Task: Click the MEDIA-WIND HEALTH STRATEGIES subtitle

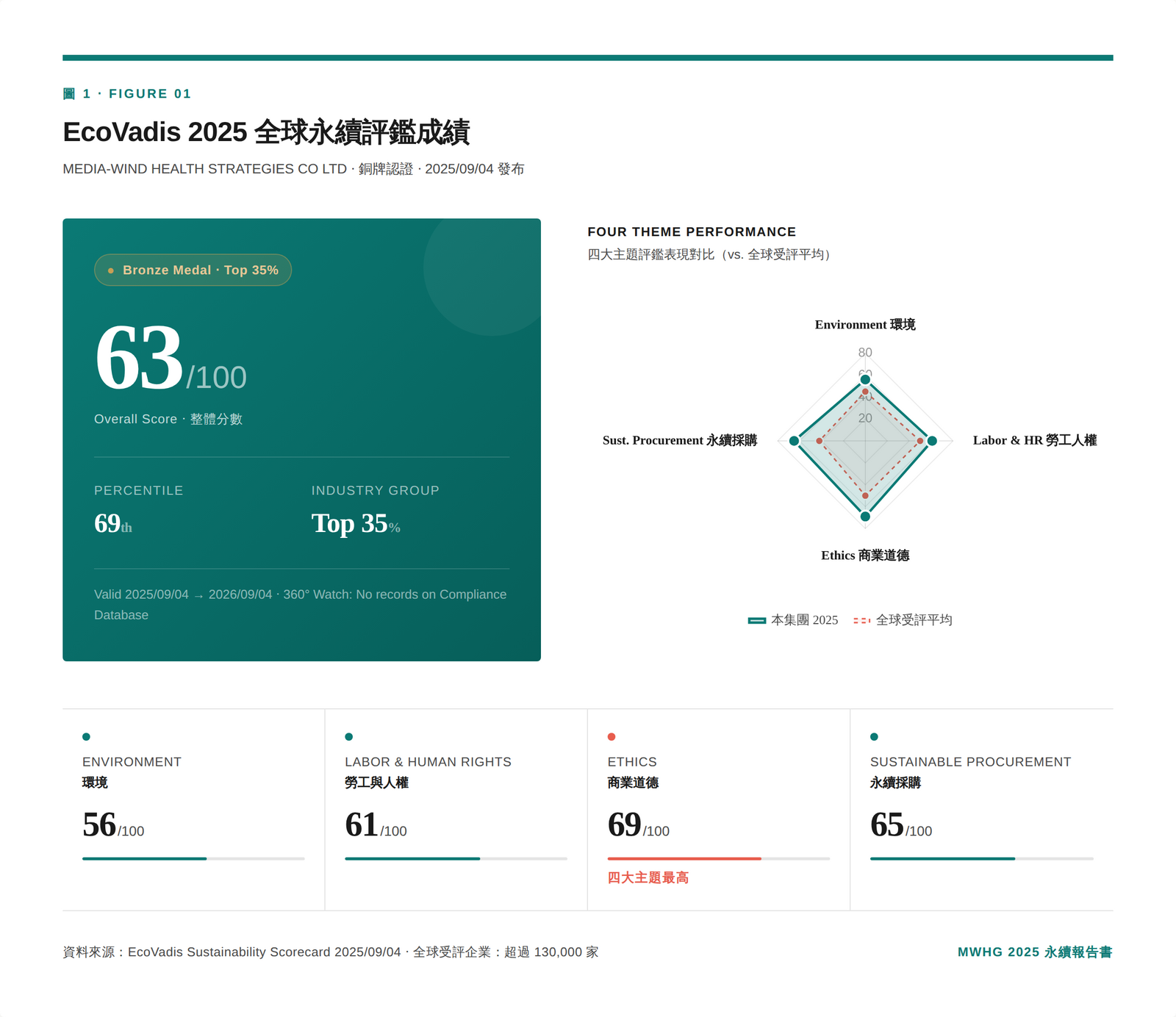Action: [293, 169]
